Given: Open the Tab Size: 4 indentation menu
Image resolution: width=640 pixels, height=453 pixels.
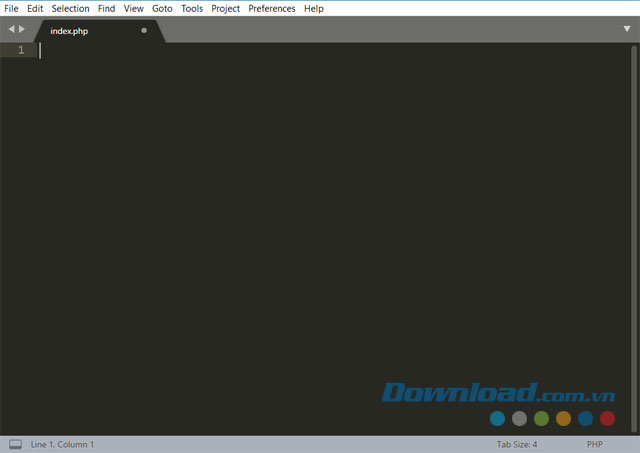Looking at the screenshot, I should pyautogui.click(x=517, y=444).
